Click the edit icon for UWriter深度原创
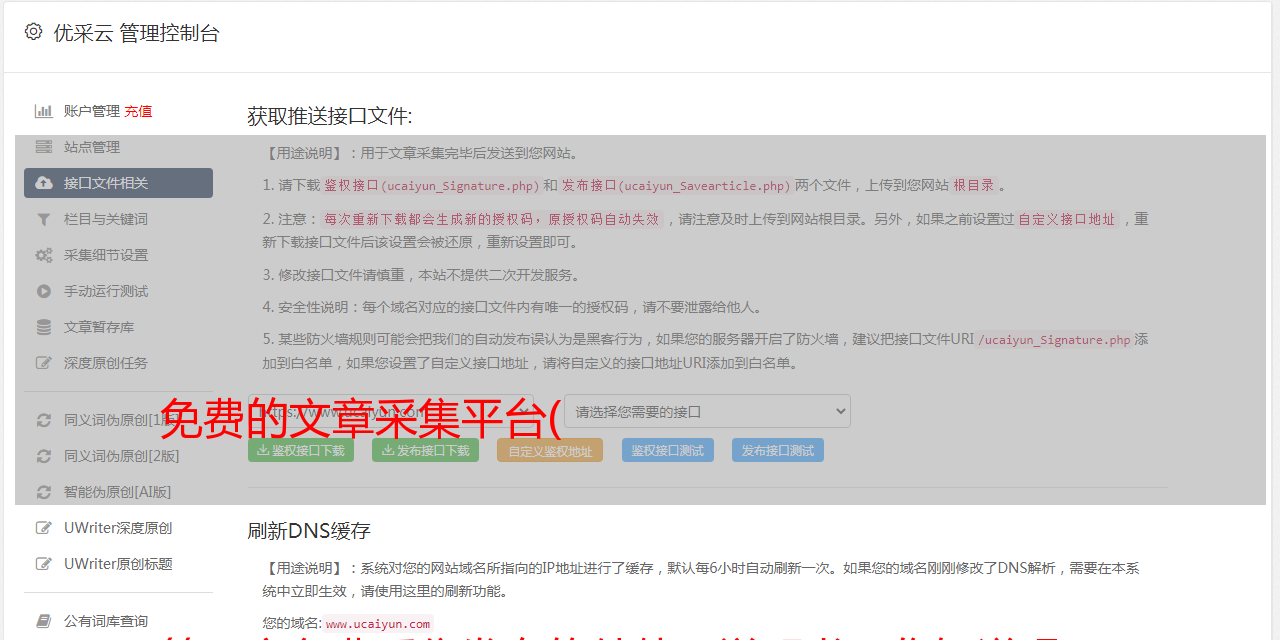This screenshot has height=640, width=1280. pos(44,528)
